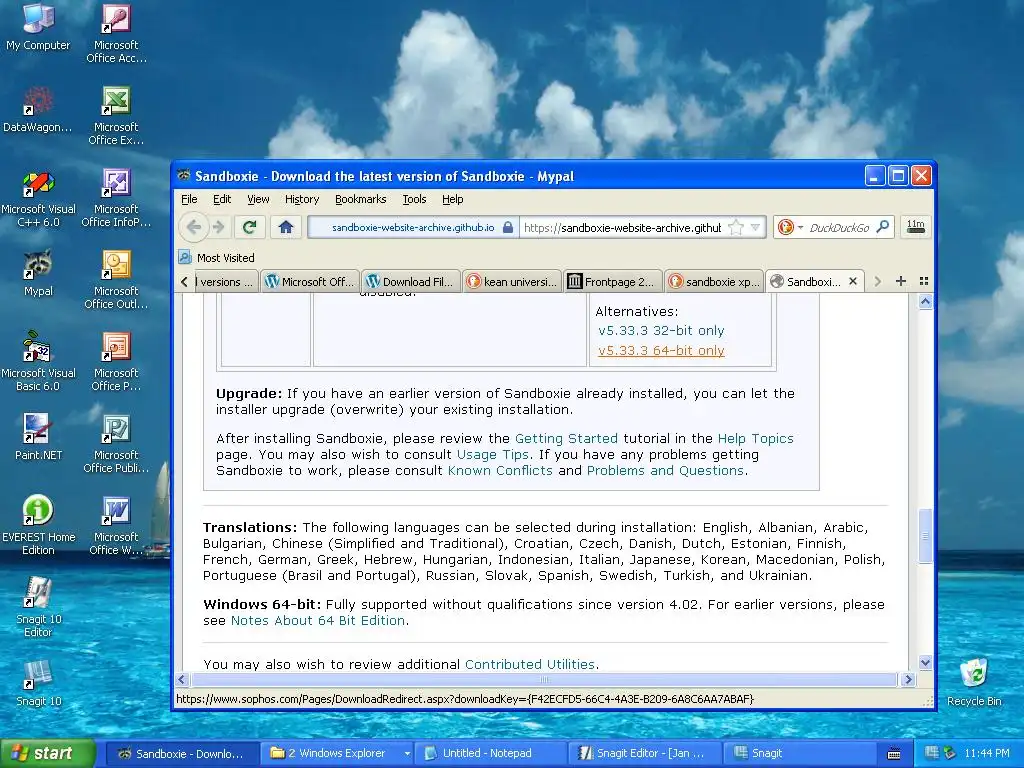Open the Usage Tips link
This screenshot has height=768, width=1024.
click(492, 455)
